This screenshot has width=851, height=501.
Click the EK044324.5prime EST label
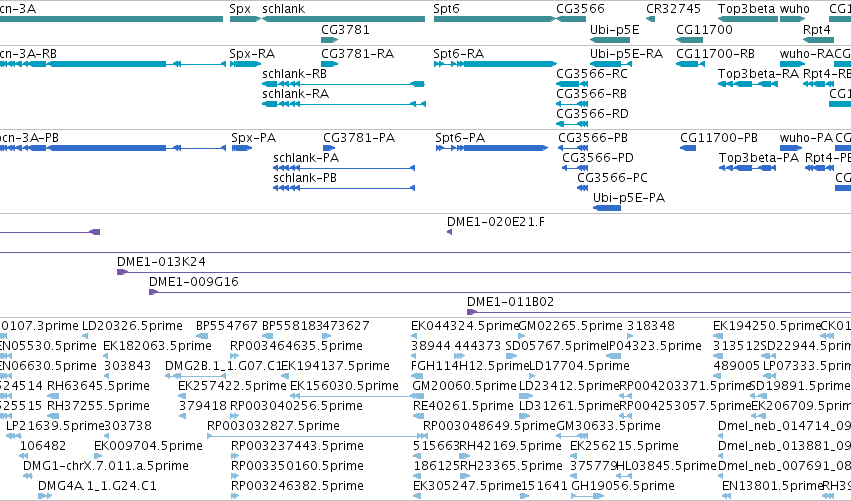click(465, 326)
